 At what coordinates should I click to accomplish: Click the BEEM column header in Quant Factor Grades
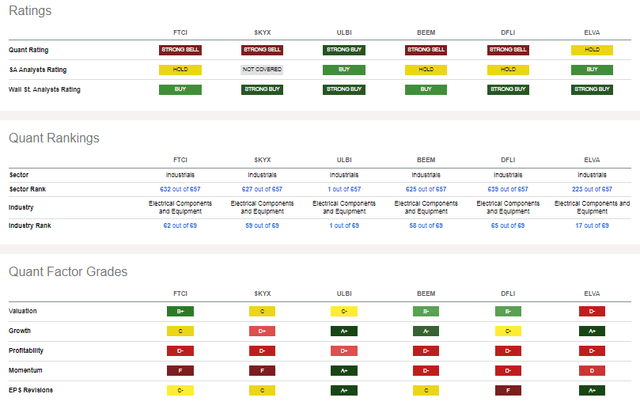pyautogui.click(x=426, y=294)
